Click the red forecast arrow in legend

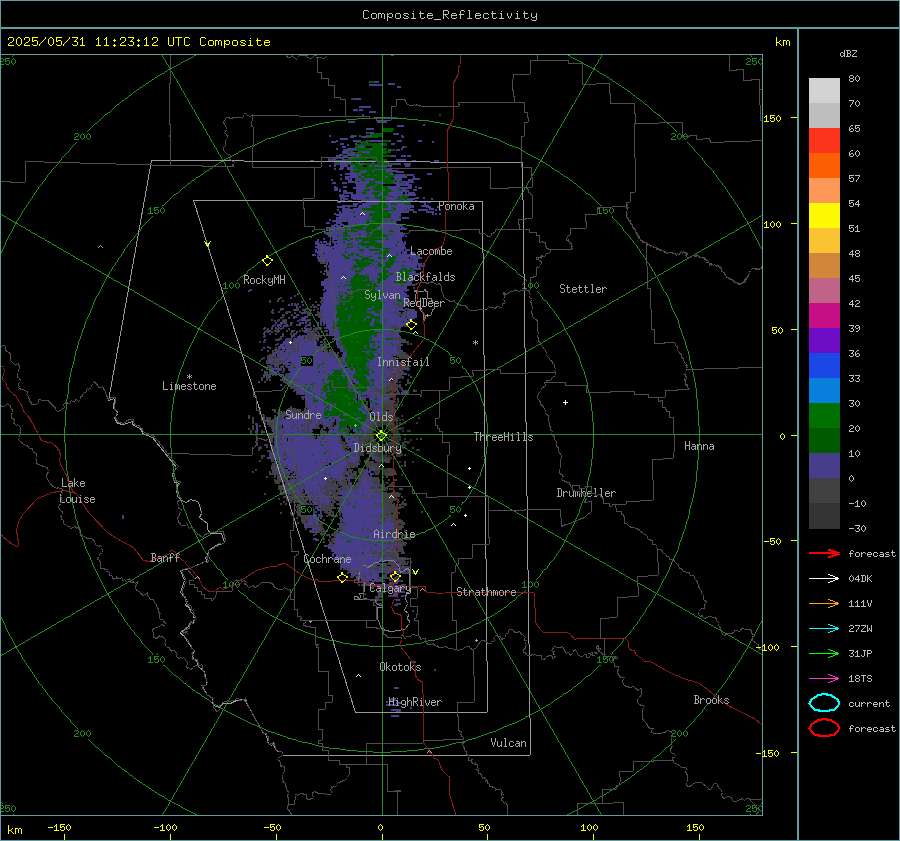(824, 553)
